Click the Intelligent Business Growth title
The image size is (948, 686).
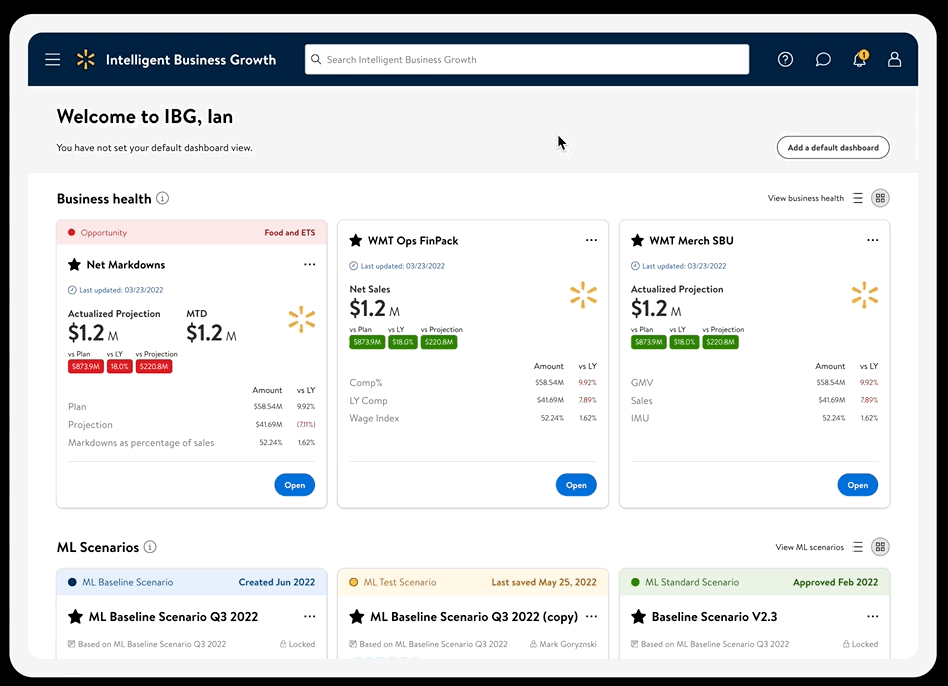pos(191,60)
